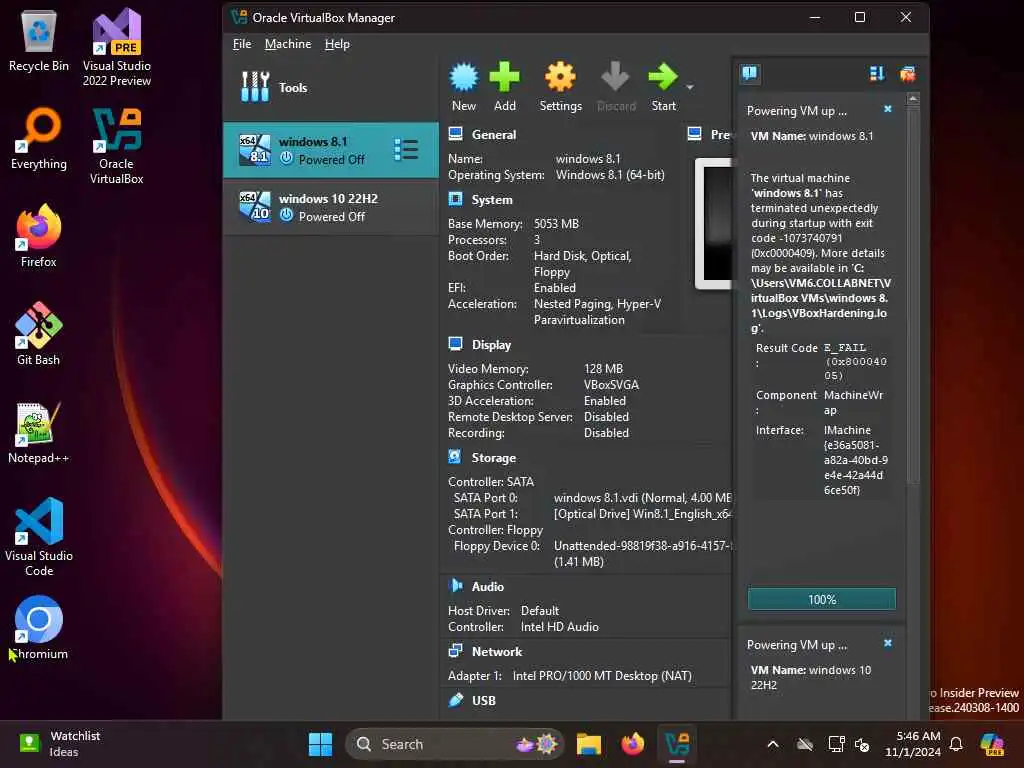The image size is (1024, 768).
Task: Click the muted volume tray icon
Action: pos(862,744)
